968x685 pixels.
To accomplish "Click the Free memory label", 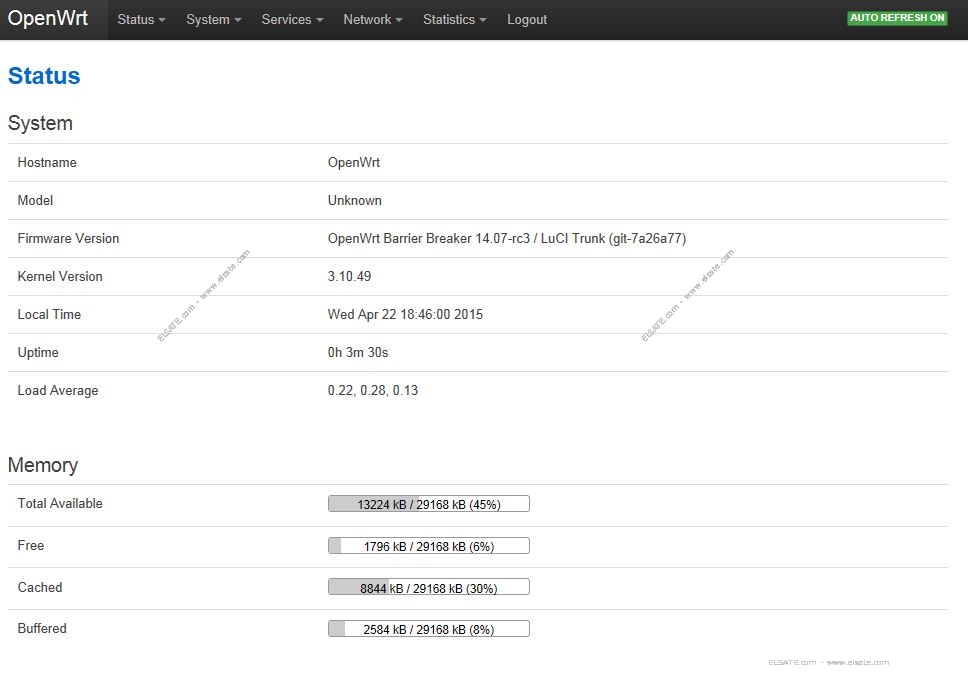I will click(x=31, y=546).
